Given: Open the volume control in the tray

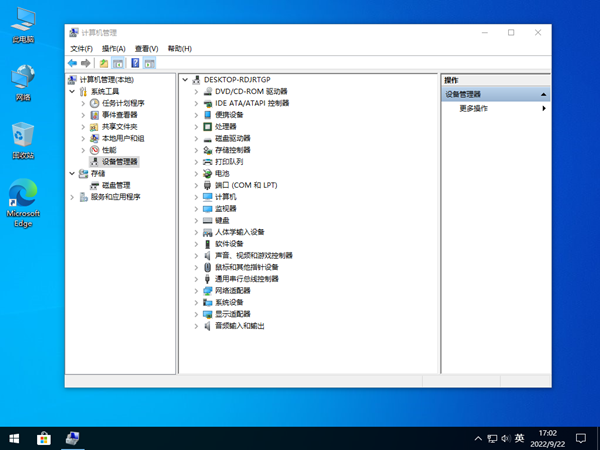Looking at the screenshot, I should coord(506,439).
